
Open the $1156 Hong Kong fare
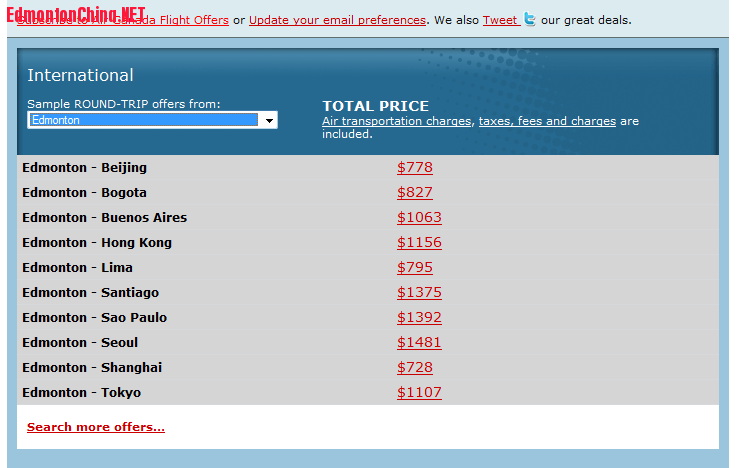coord(419,242)
